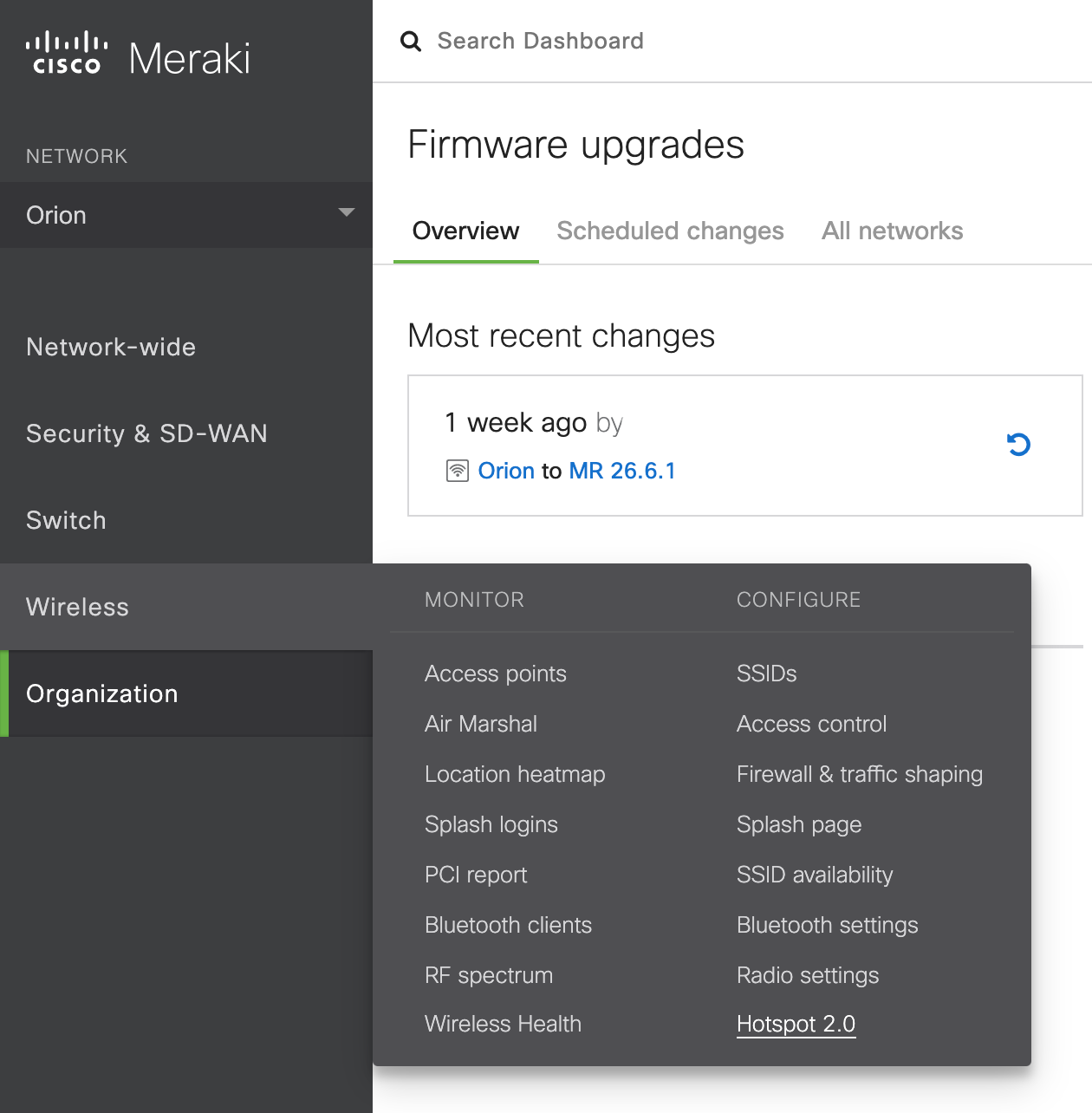
Task: Open Access points in Monitor menu
Action: click(x=495, y=674)
